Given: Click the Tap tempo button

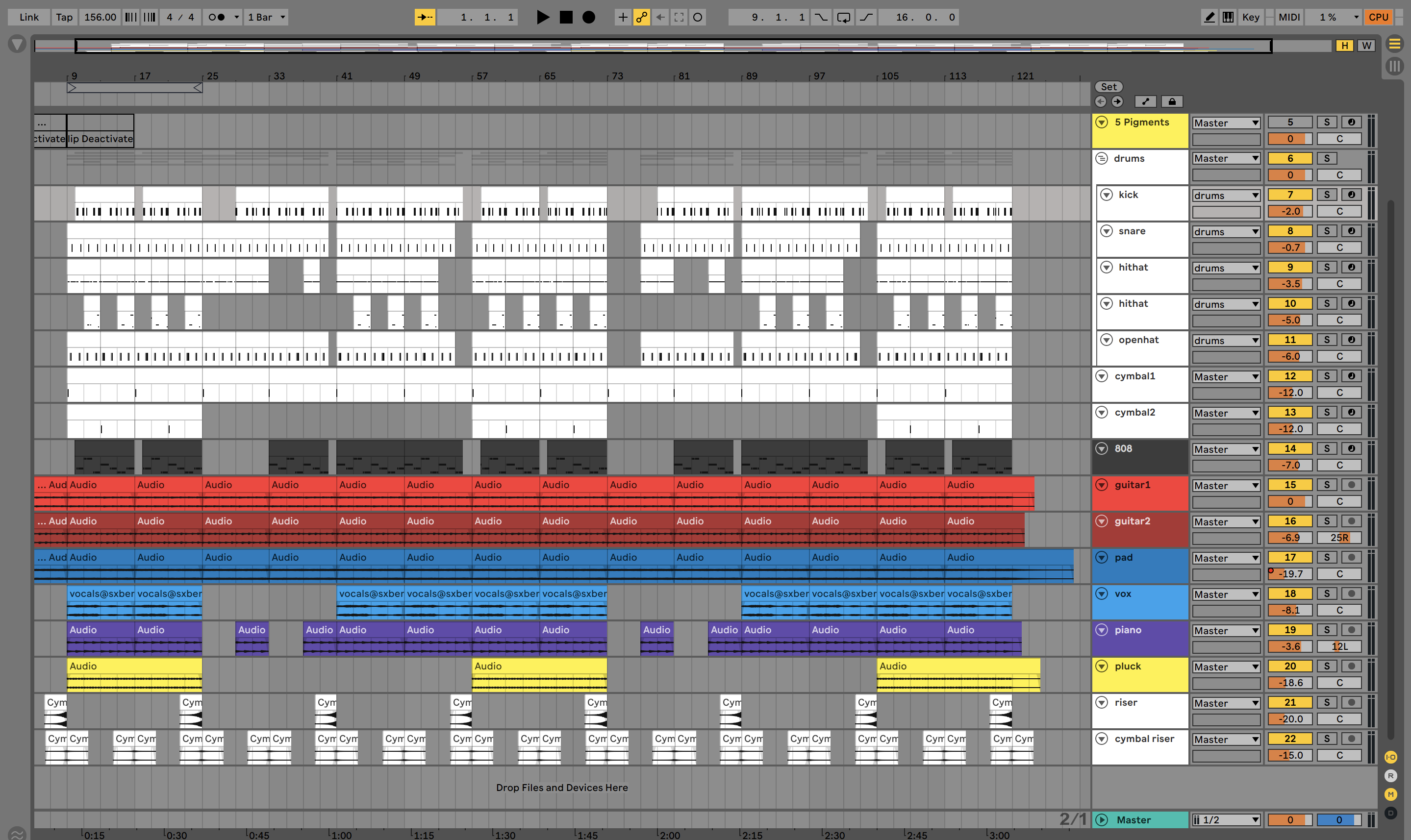Looking at the screenshot, I should [x=64, y=17].
